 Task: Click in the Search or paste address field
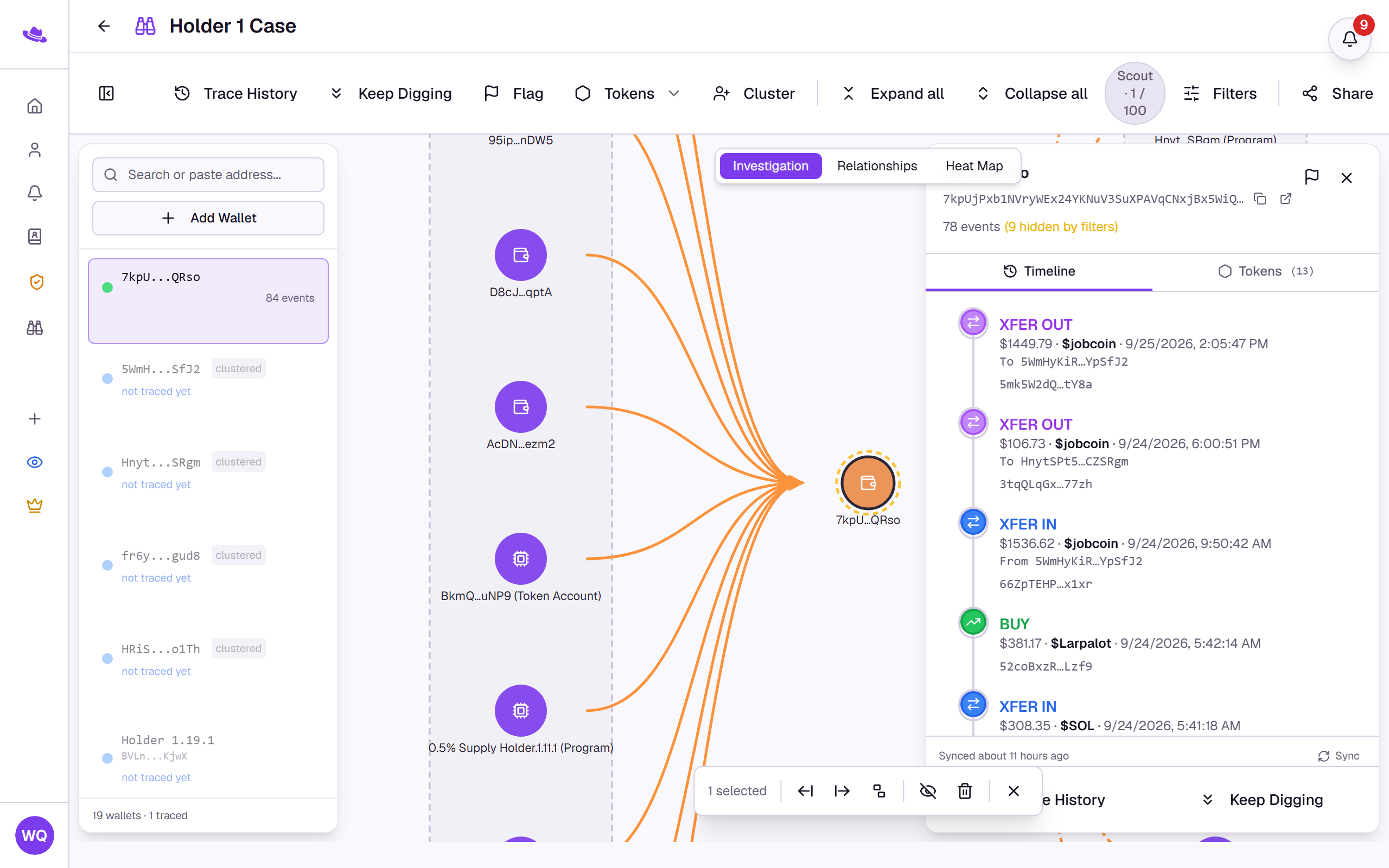pos(208,175)
